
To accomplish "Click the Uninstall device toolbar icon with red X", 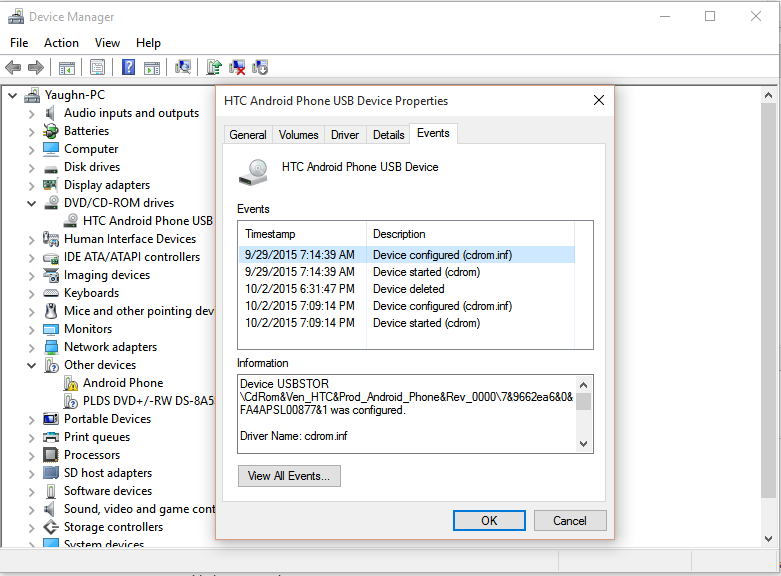I will (x=237, y=67).
